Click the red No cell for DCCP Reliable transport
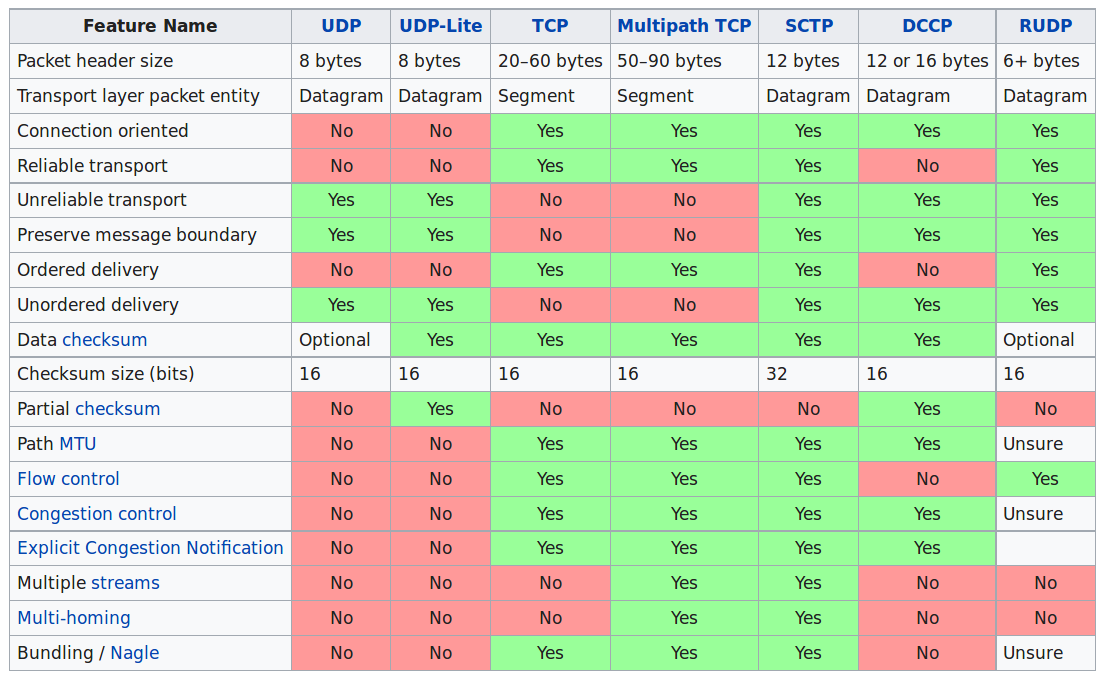Image resolution: width=1101 pixels, height=680 pixels. (x=927, y=166)
